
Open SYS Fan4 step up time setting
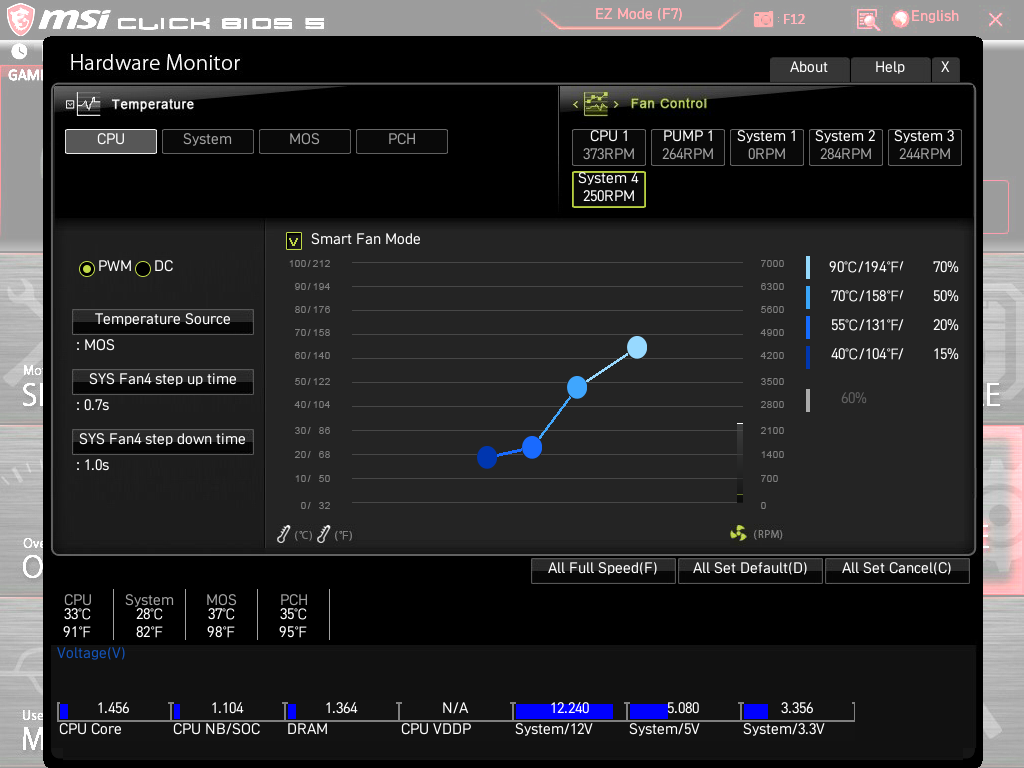coord(163,381)
